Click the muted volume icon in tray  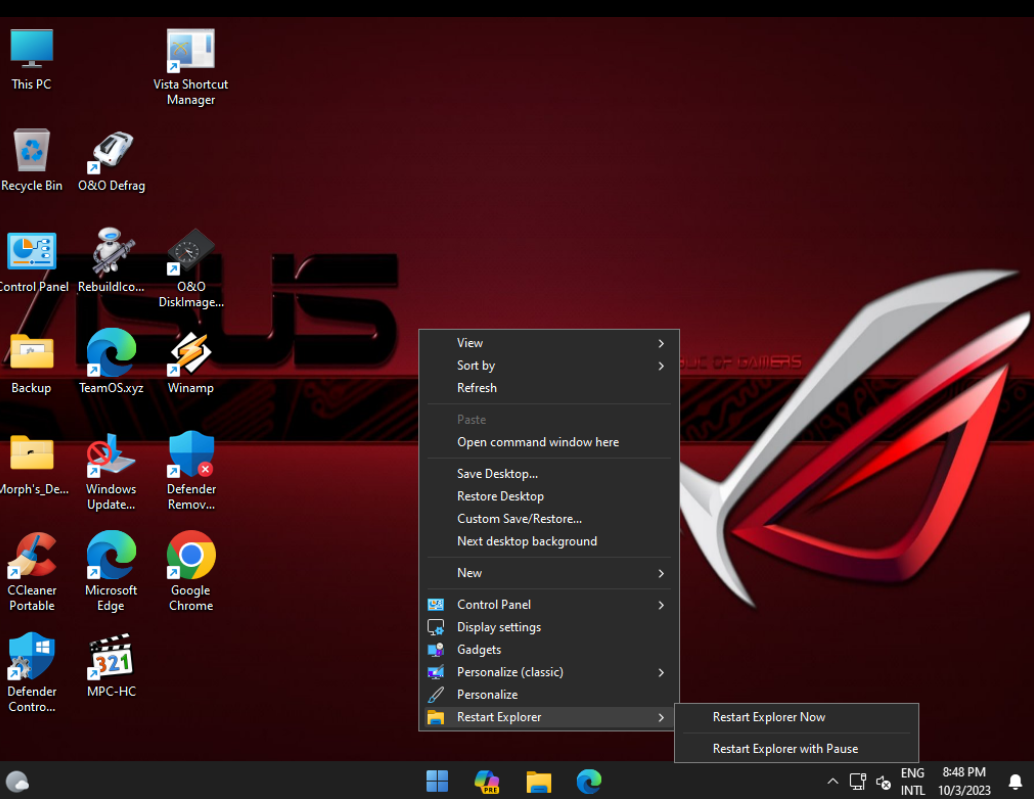click(x=883, y=783)
